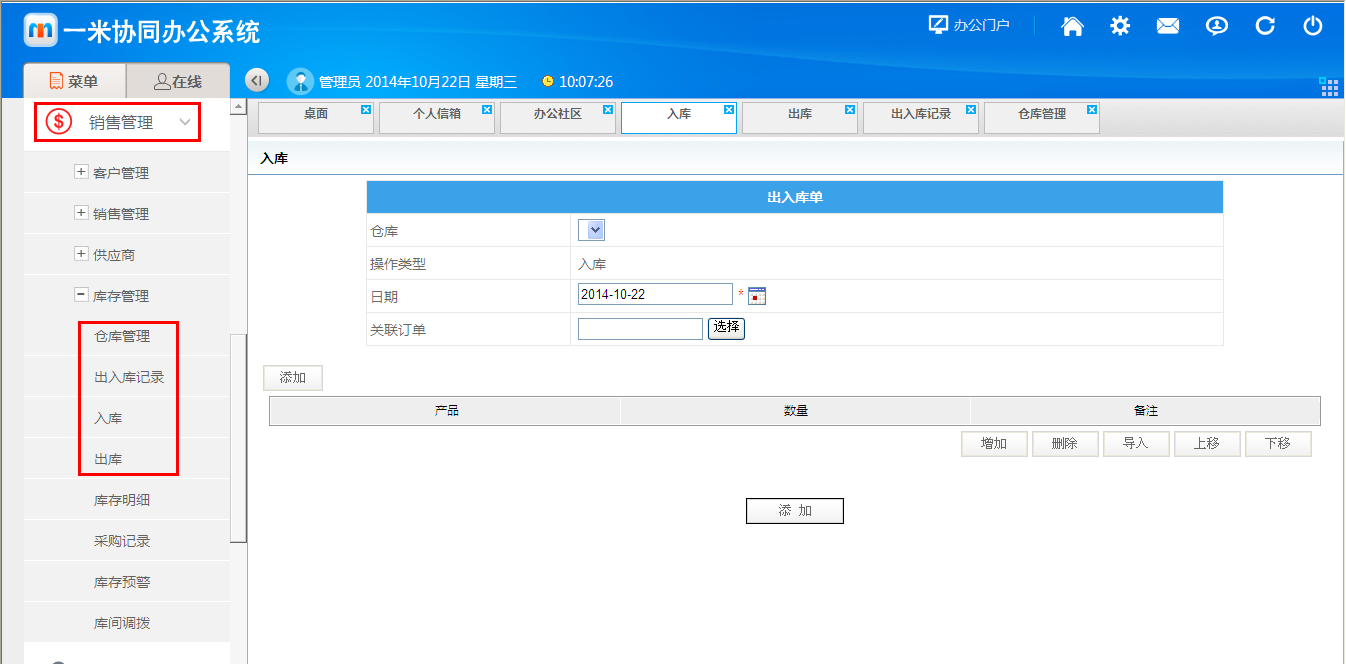Close the 仓库管理 tab
Viewport: 1346px width, 664px height.
1092,109
